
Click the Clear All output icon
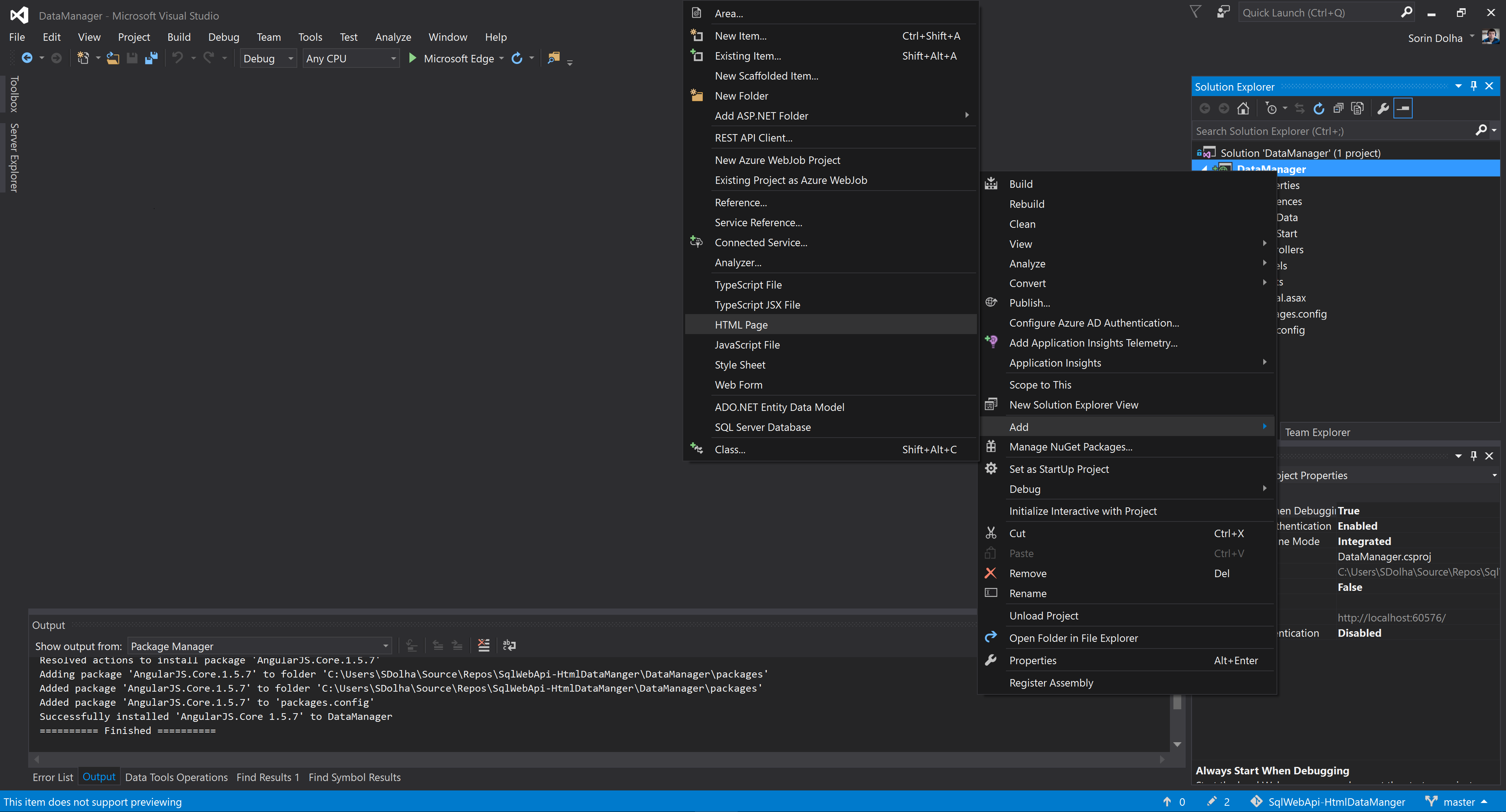pos(484,645)
